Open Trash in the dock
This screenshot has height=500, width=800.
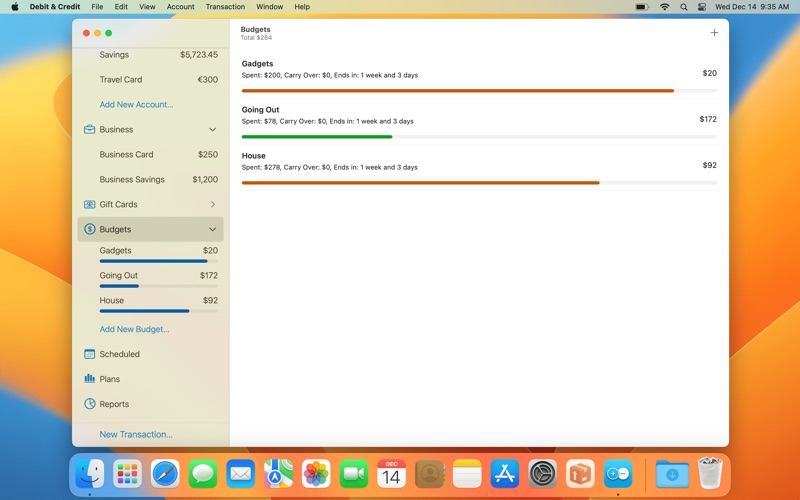(x=710, y=473)
